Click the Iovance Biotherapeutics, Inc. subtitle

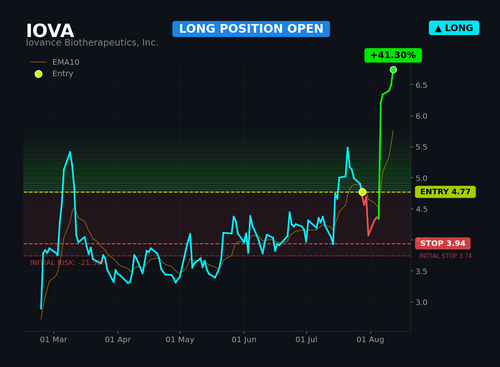coord(92,43)
